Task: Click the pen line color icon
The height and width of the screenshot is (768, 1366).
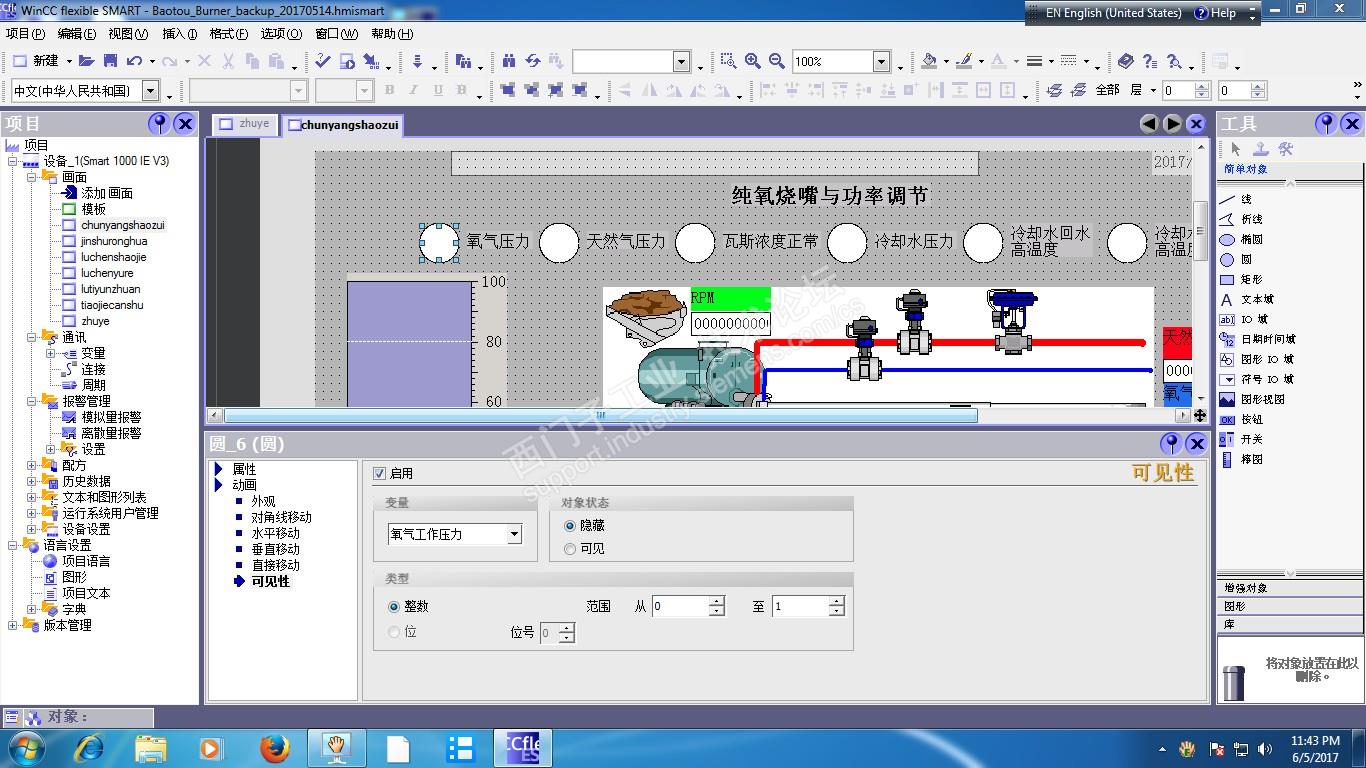Action: coord(964,61)
